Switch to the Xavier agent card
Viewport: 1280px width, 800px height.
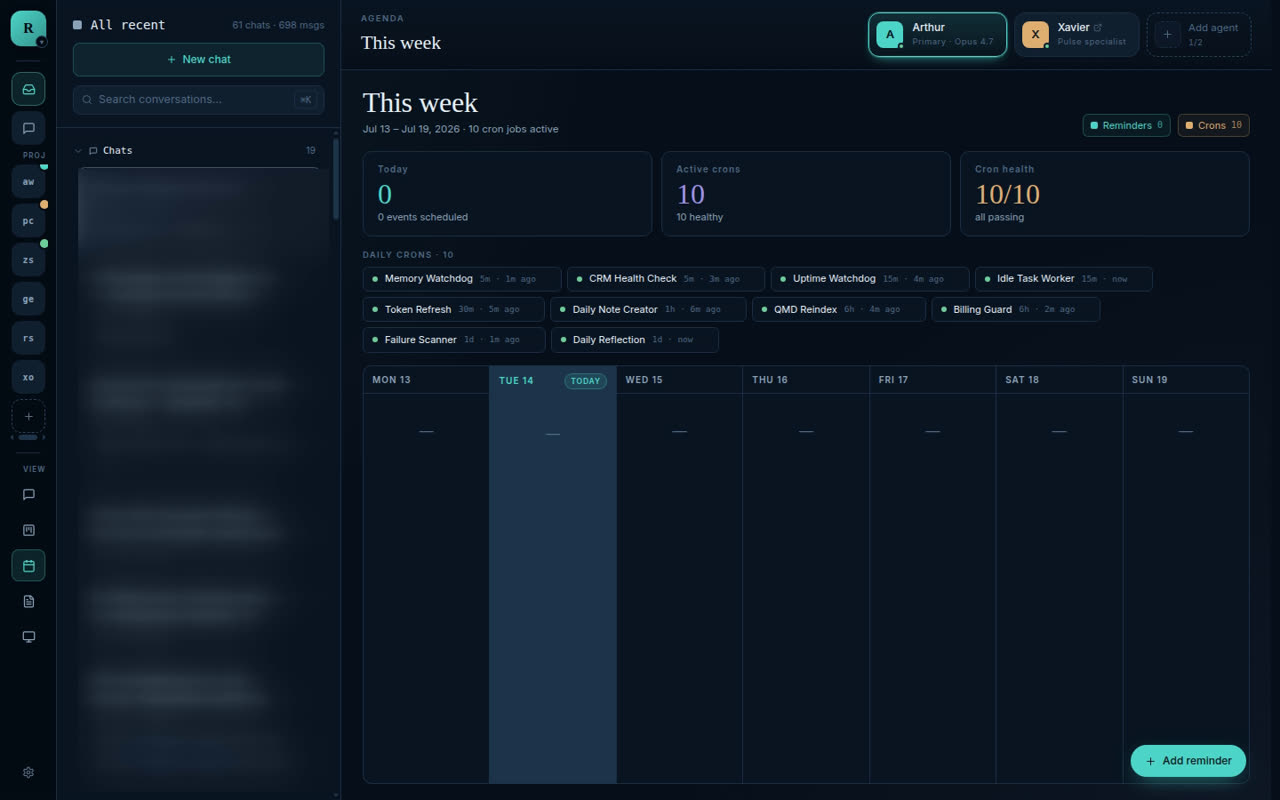[x=1077, y=35]
